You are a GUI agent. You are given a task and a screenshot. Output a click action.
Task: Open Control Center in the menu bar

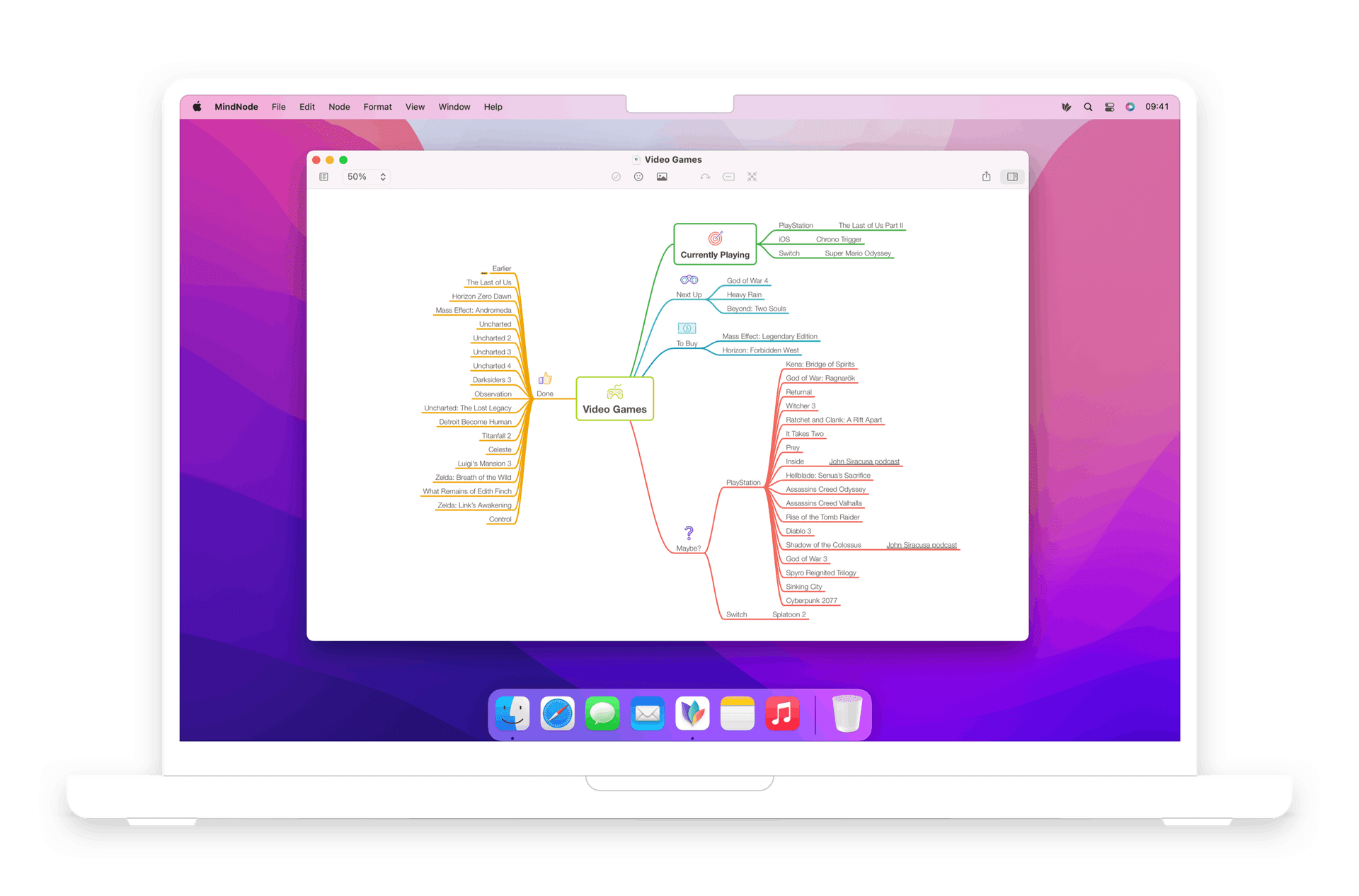1109,107
